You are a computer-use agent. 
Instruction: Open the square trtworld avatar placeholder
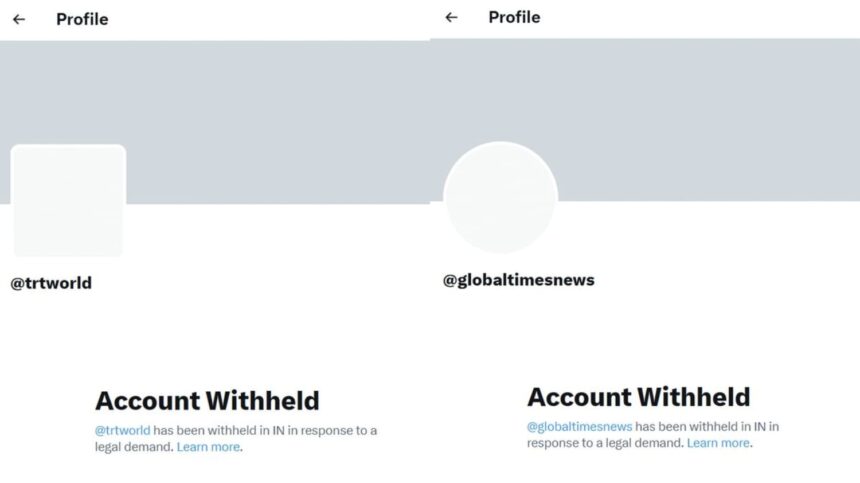tap(69, 200)
